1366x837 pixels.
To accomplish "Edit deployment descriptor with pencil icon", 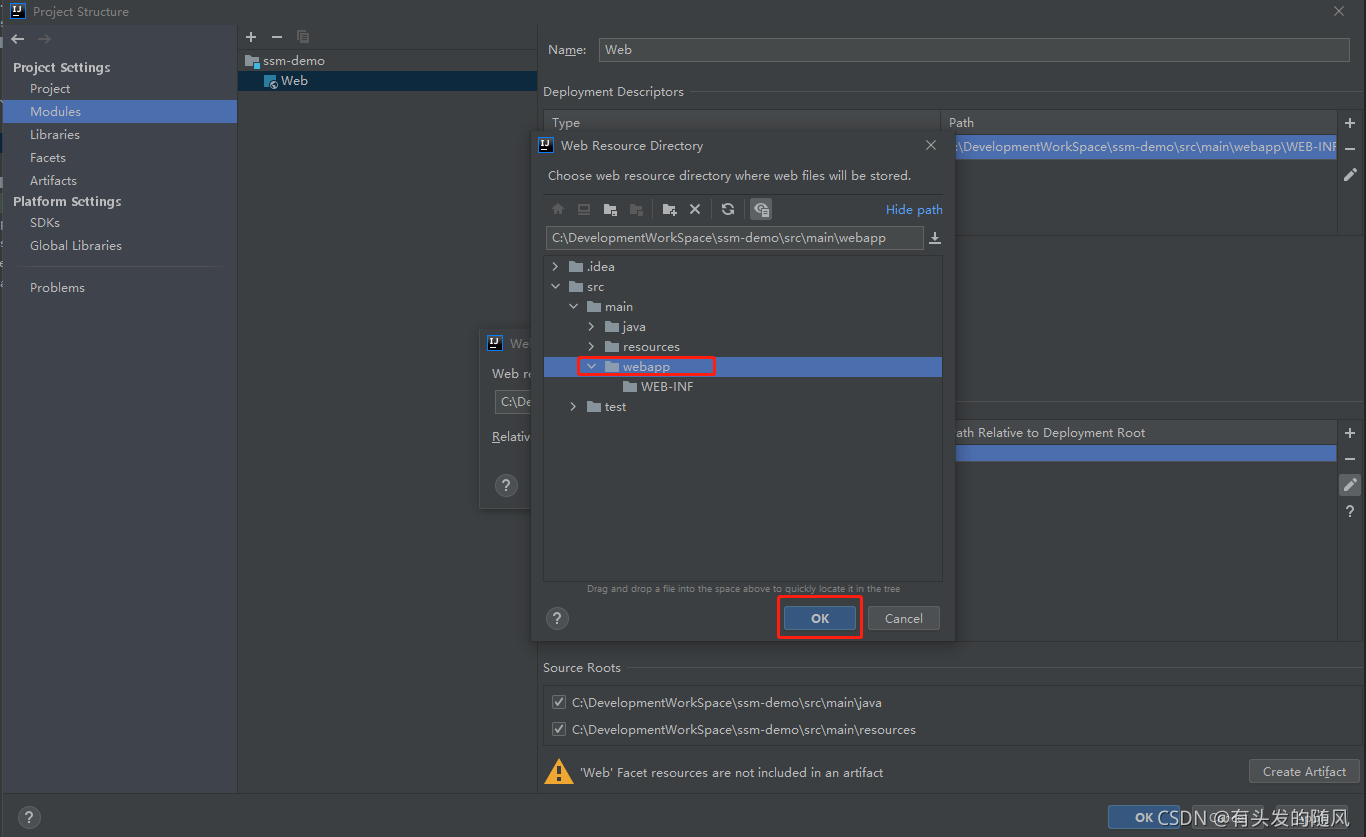I will click(x=1350, y=174).
